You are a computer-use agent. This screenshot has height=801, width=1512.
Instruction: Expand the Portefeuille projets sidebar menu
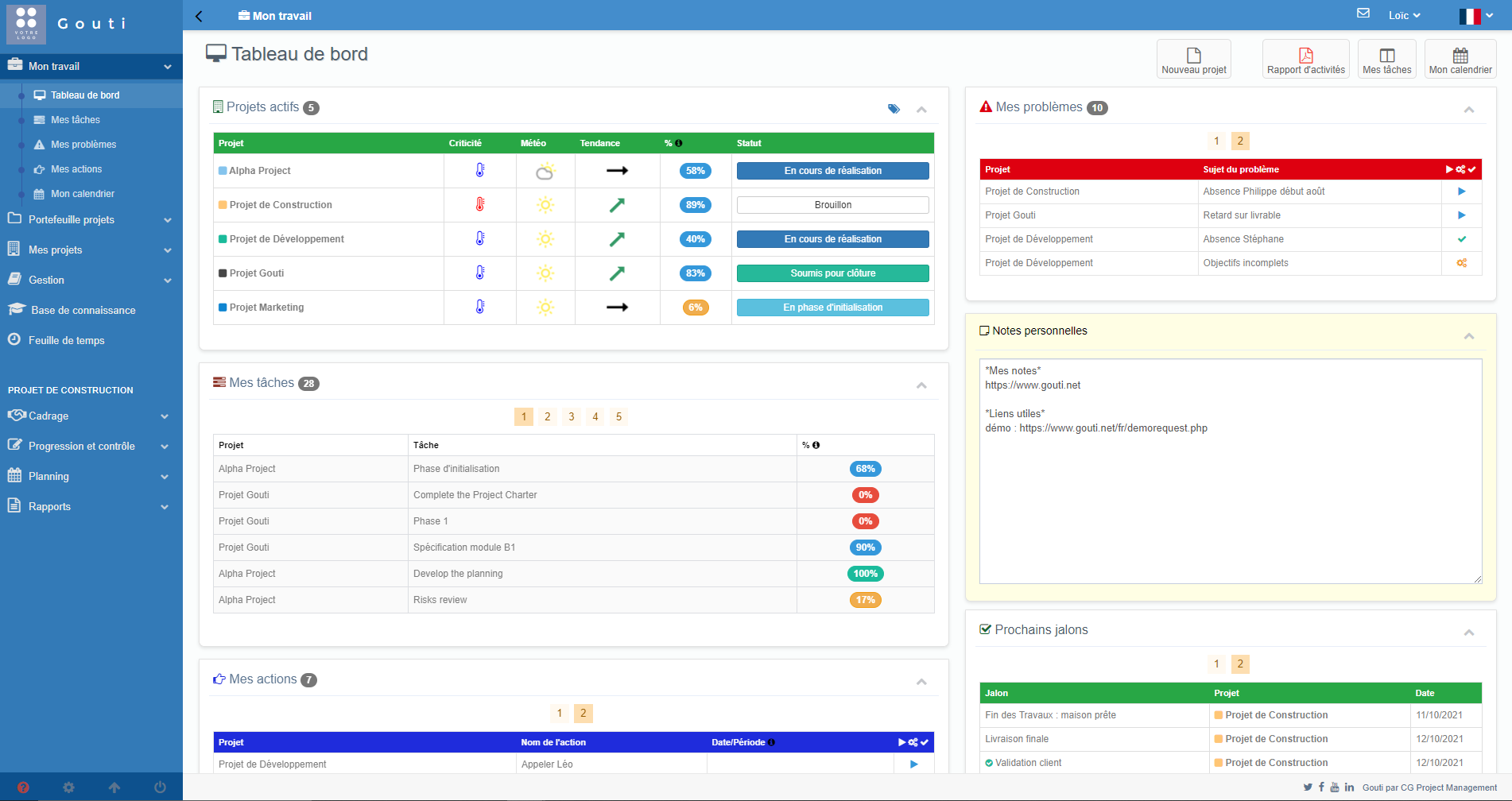[91, 220]
